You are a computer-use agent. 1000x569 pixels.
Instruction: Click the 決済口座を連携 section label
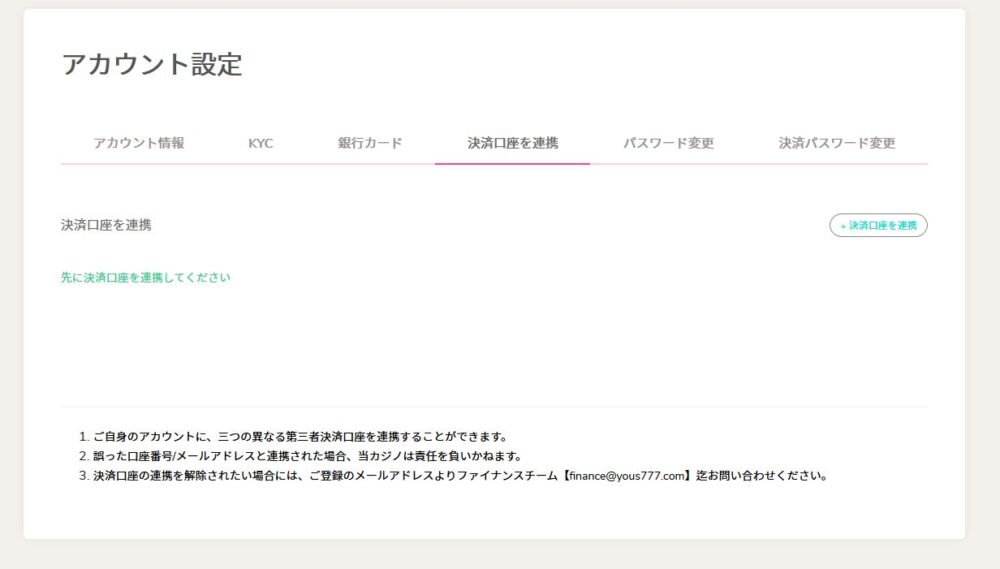point(106,225)
